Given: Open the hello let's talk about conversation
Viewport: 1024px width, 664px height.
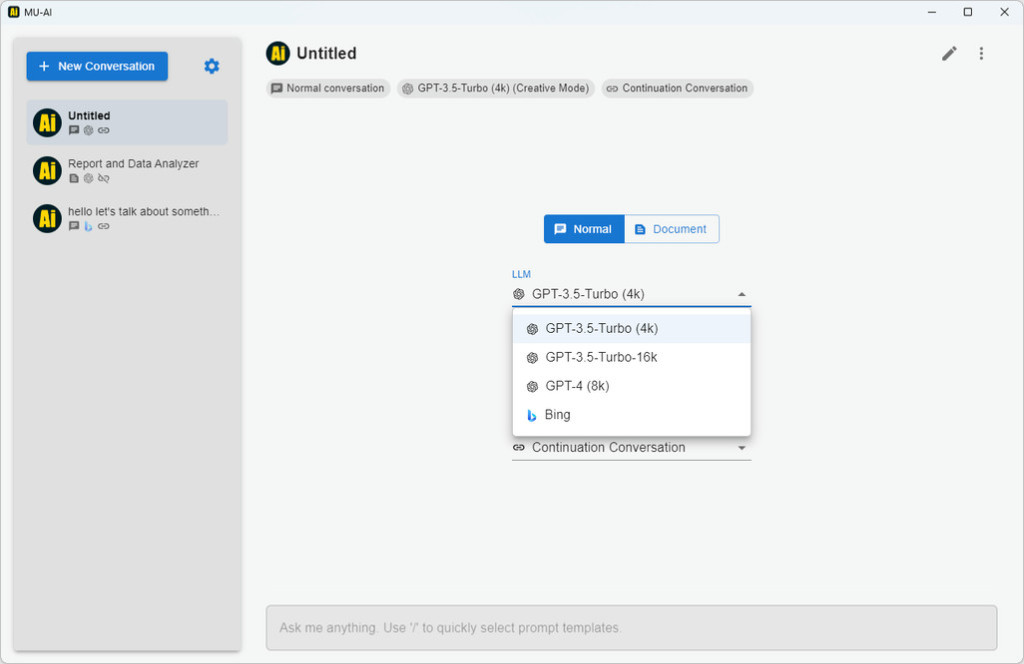Looking at the screenshot, I should coord(127,218).
